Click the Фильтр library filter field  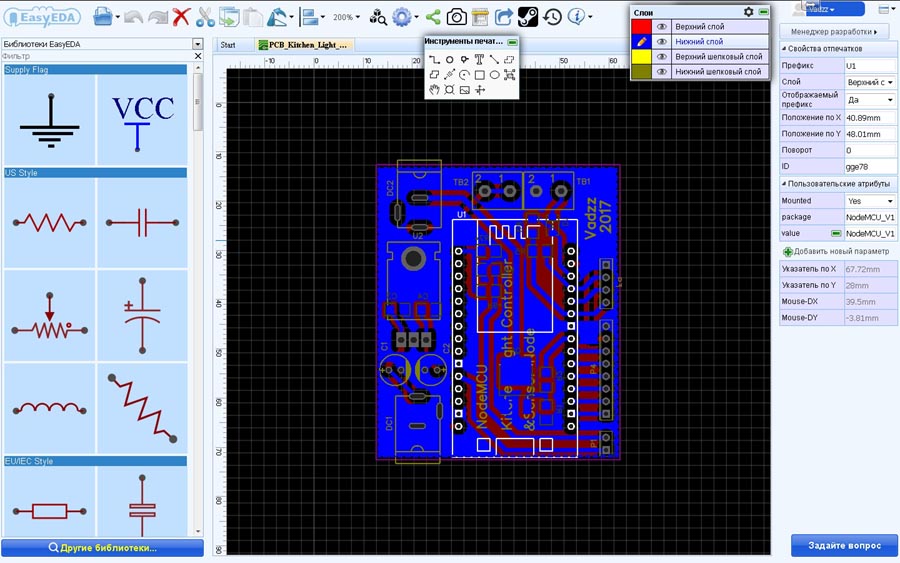(x=96, y=56)
